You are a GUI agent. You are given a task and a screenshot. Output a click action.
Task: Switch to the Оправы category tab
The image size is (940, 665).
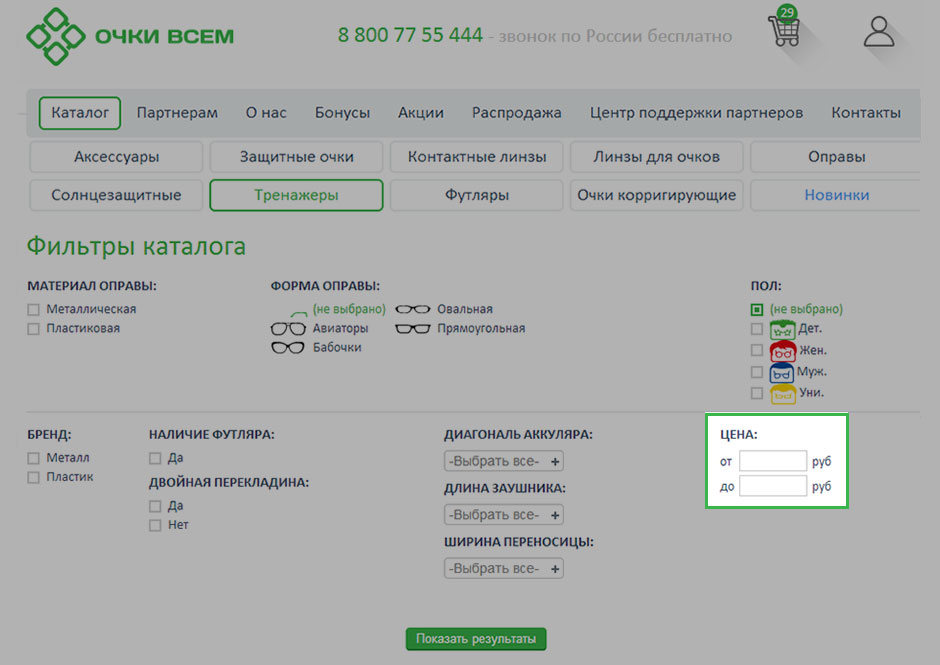click(x=836, y=157)
